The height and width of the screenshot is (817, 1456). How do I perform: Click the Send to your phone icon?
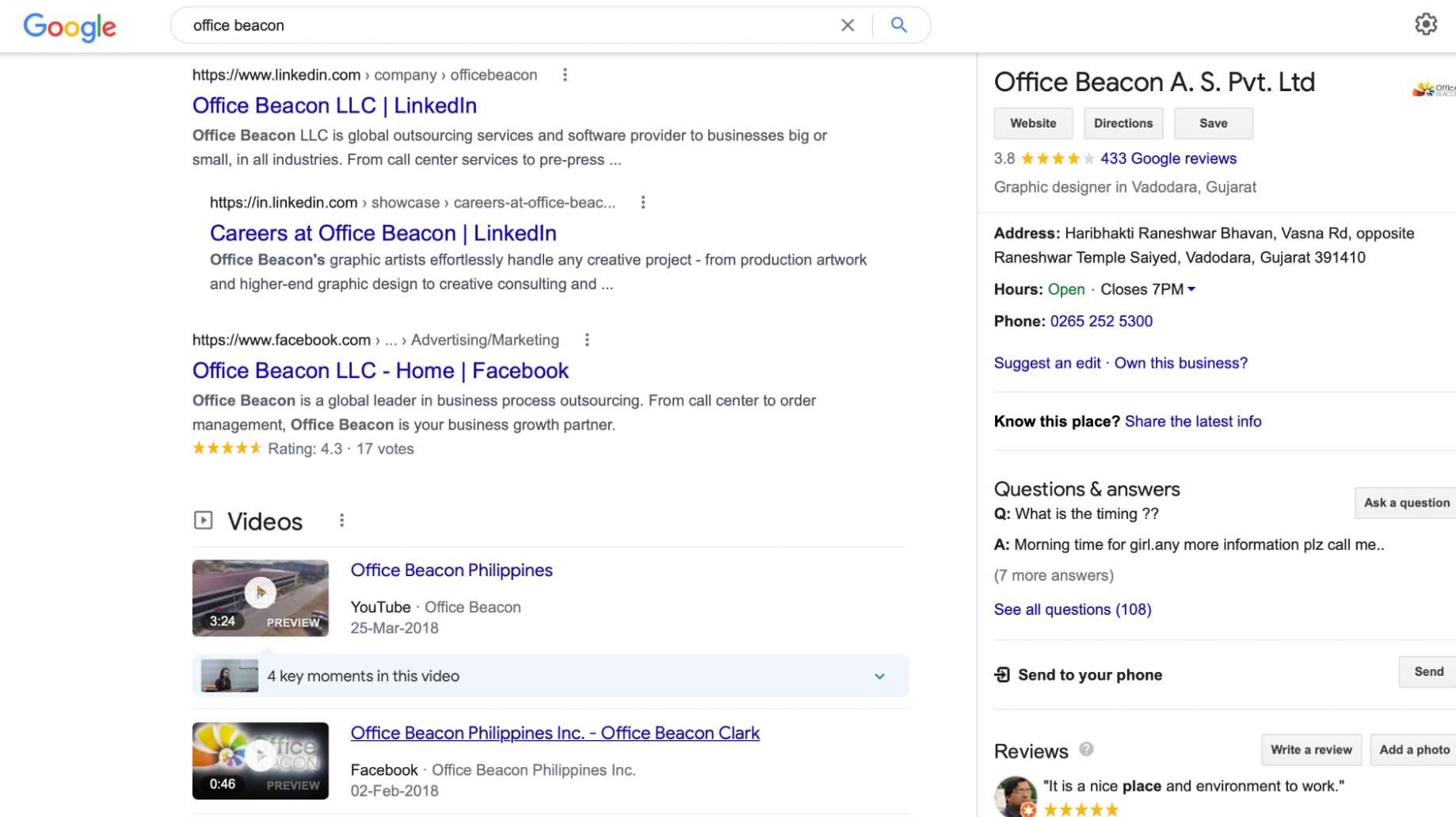pos(1002,675)
